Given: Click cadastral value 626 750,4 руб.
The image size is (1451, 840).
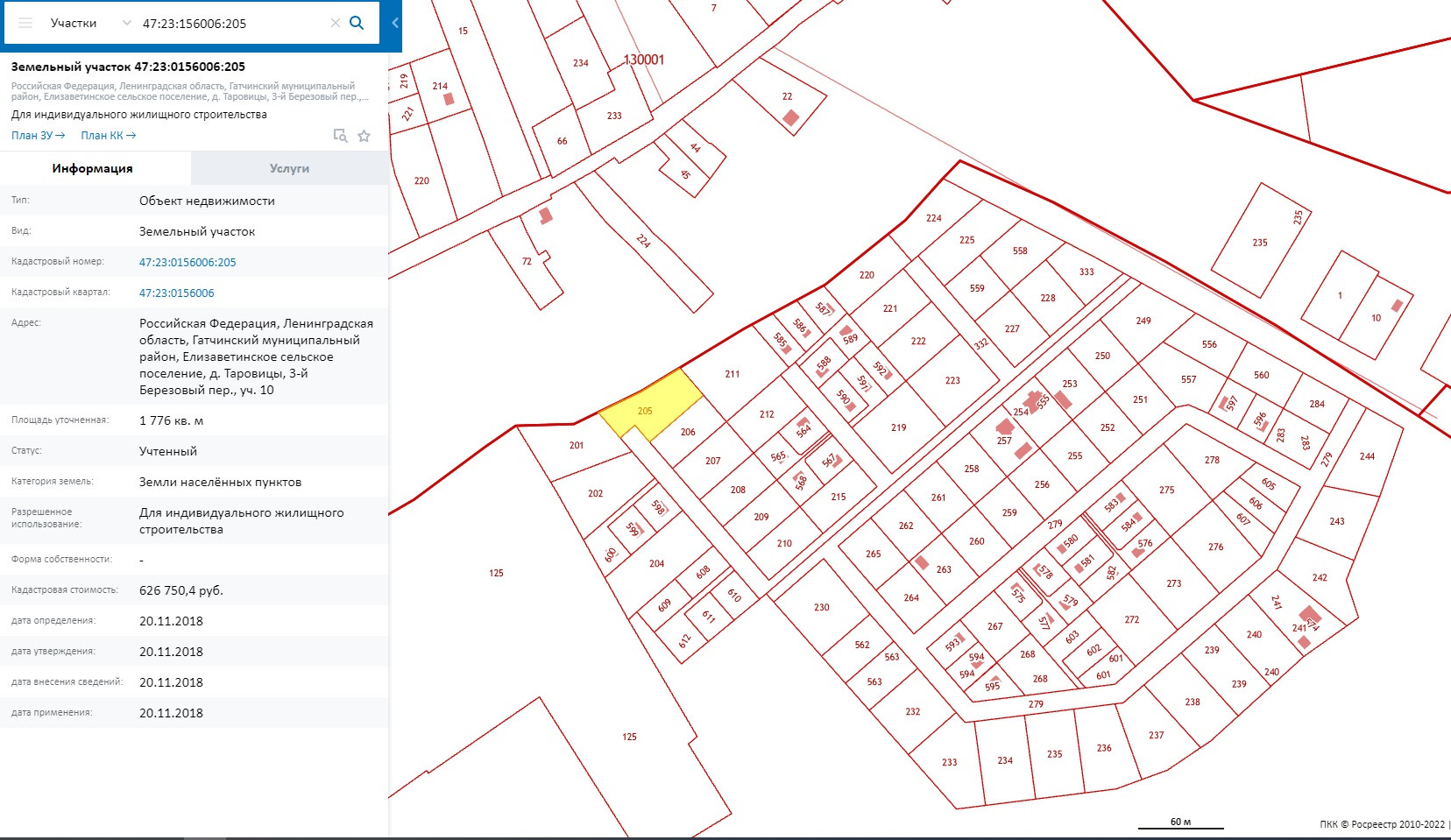Looking at the screenshot, I should [x=181, y=590].
